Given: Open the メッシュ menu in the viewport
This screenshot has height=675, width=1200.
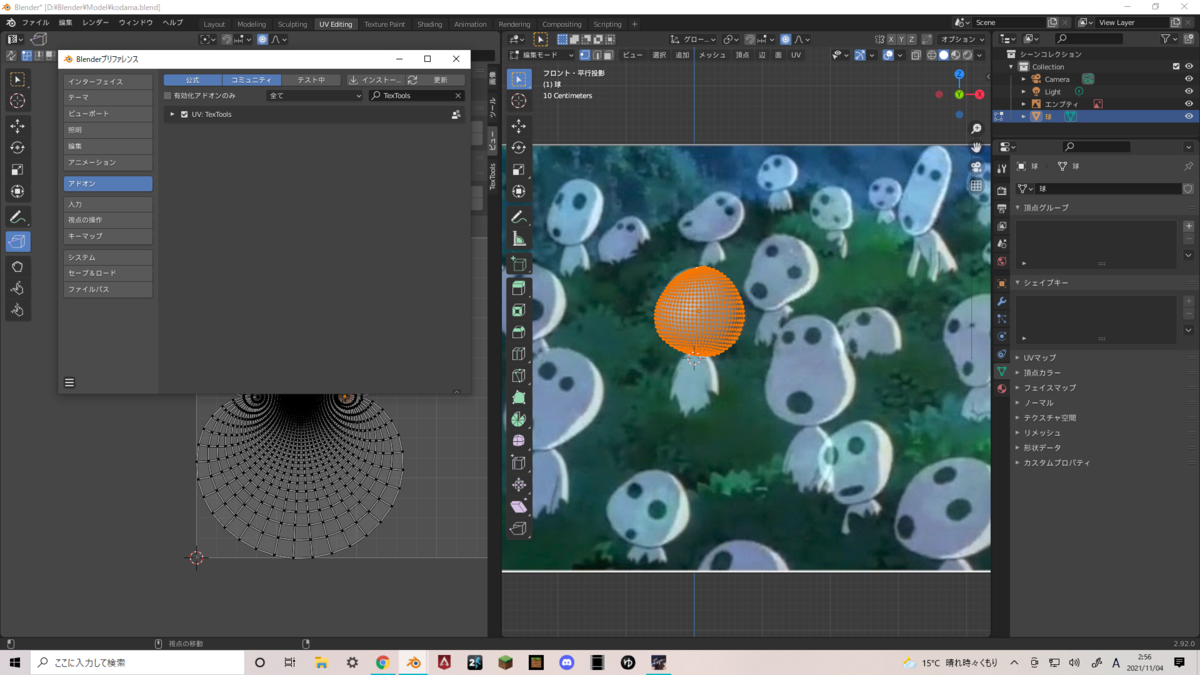Looking at the screenshot, I should [x=712, y=55].
